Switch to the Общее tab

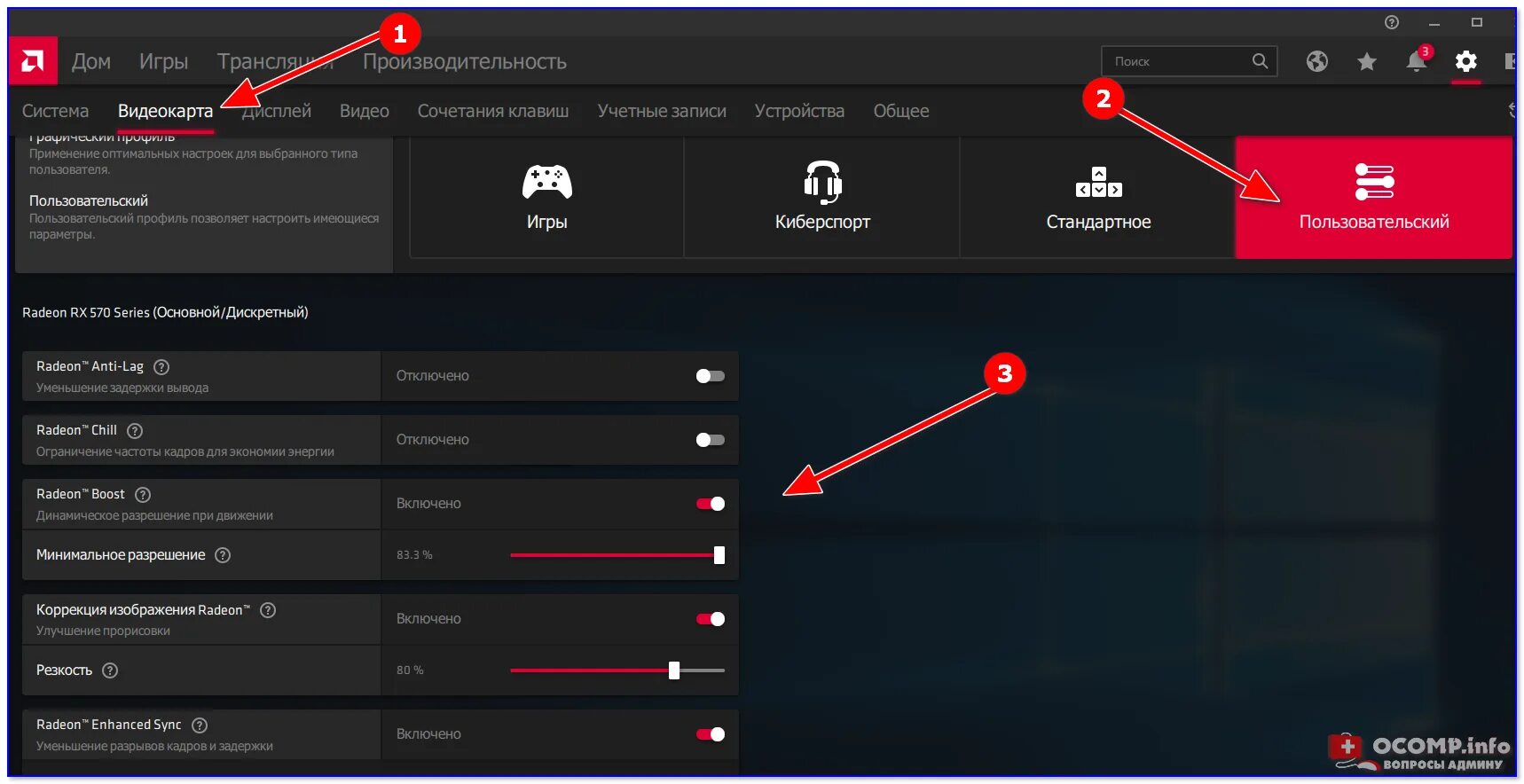(x=901, y=111)
